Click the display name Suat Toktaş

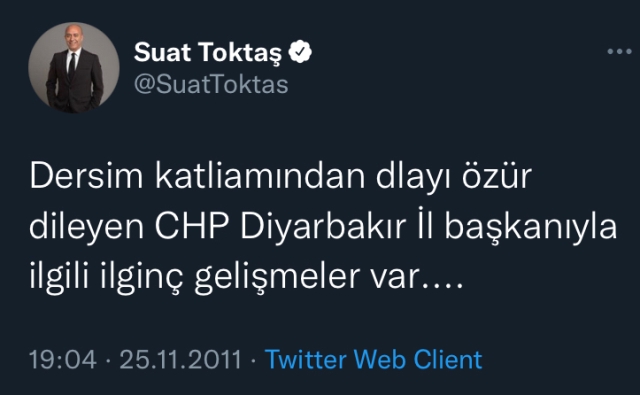click(208, 53)
